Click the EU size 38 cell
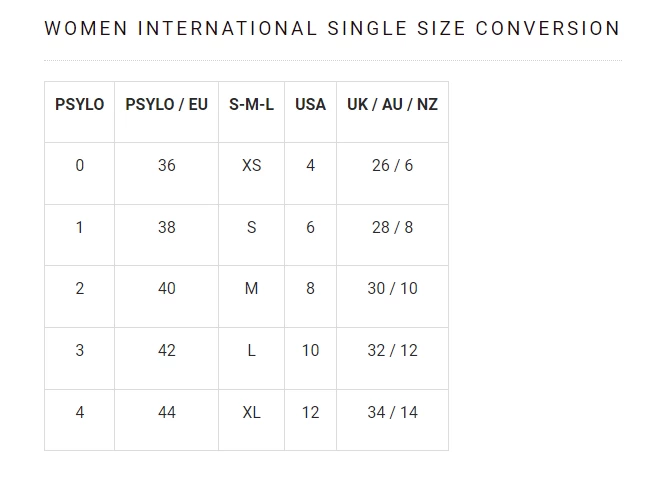This screenshot has width=661, height=489. pos(167,228)
